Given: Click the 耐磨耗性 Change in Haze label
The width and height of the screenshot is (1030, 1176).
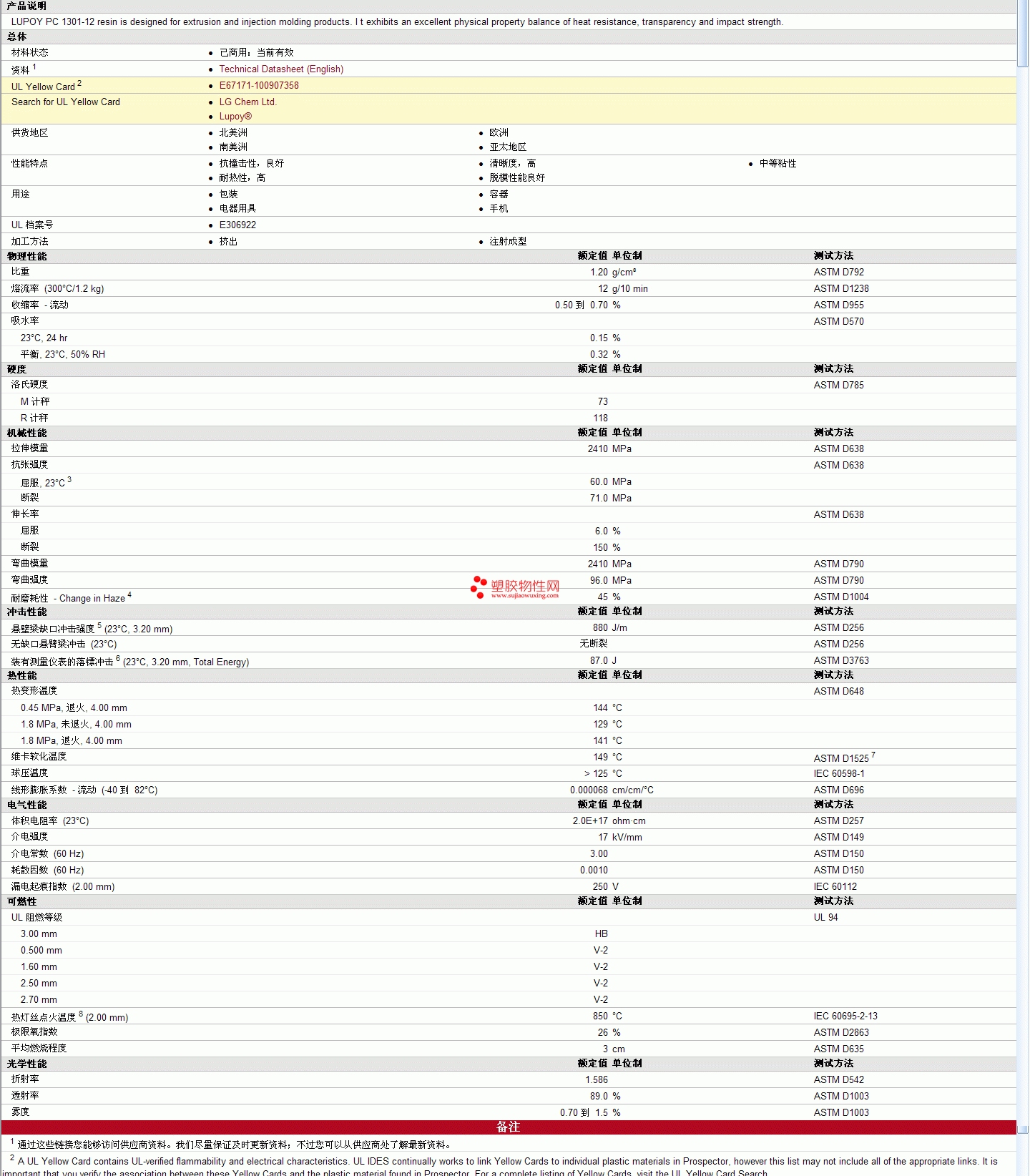Looking at the screenshot, I should tap(71, 598).
